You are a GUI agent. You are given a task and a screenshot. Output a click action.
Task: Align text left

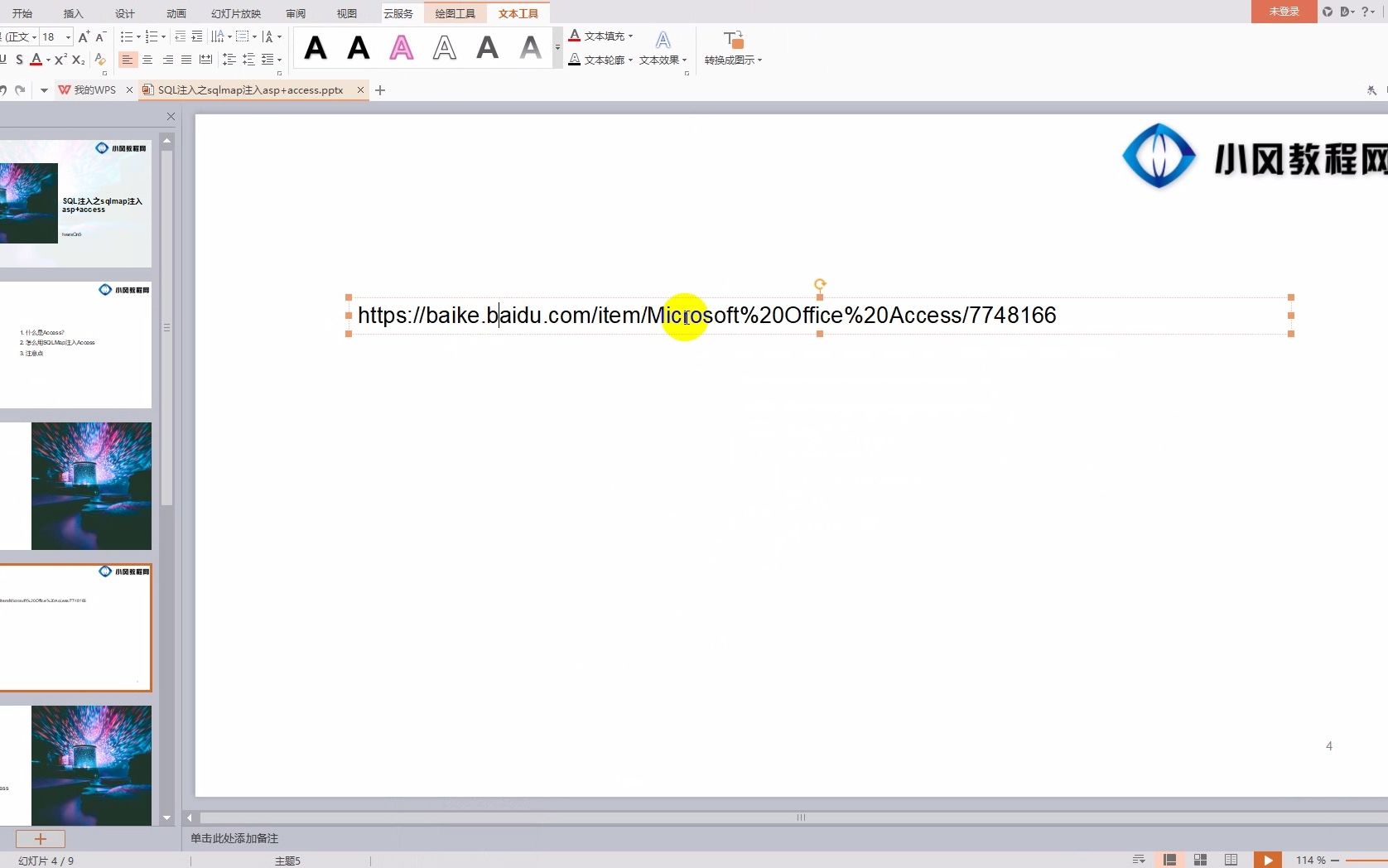tap(127, 60)
